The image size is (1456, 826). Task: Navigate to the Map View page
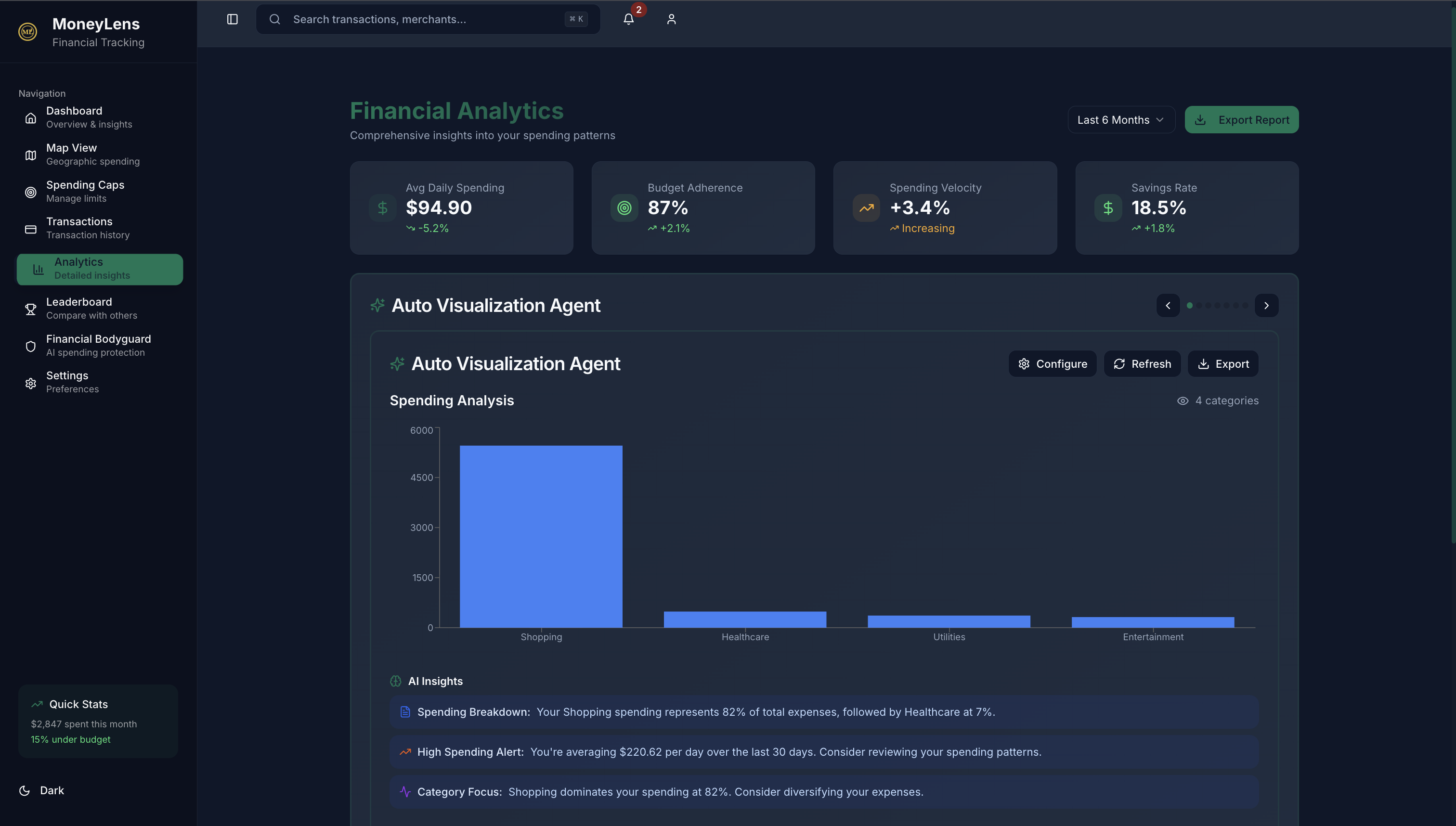(x=92, y=155)
